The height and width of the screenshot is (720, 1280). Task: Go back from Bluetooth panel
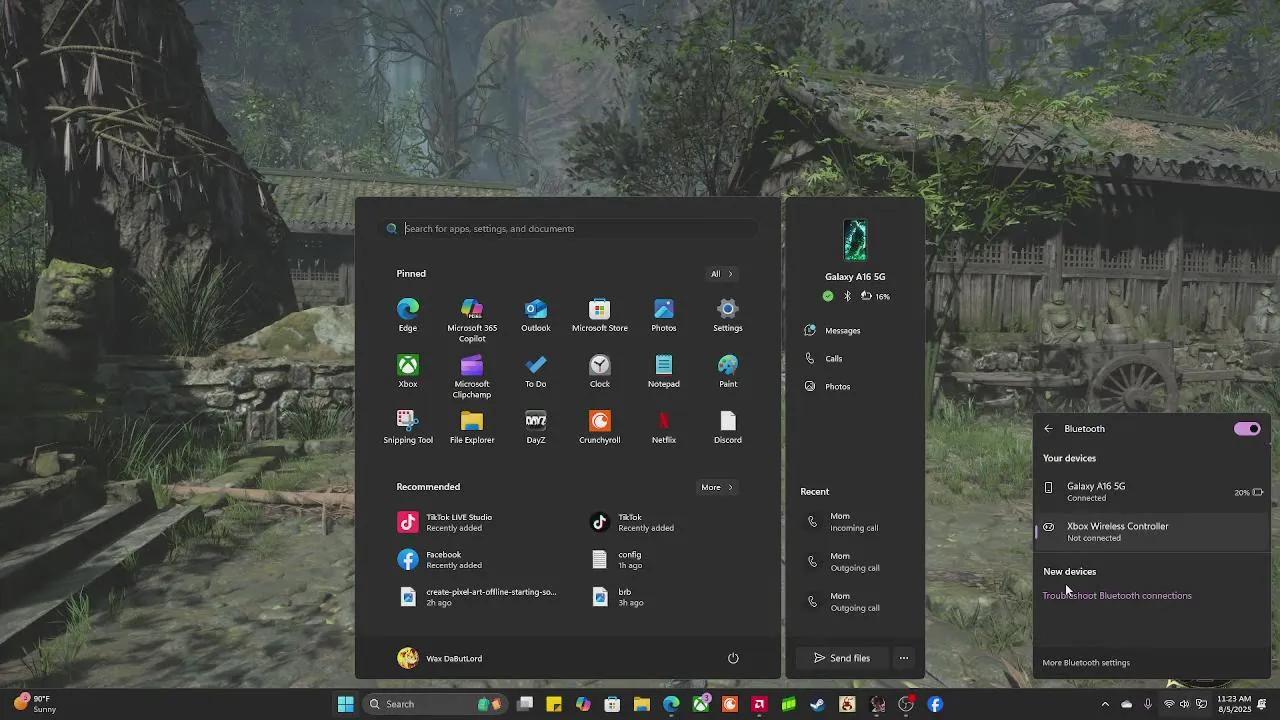[x=1048, y=429]
